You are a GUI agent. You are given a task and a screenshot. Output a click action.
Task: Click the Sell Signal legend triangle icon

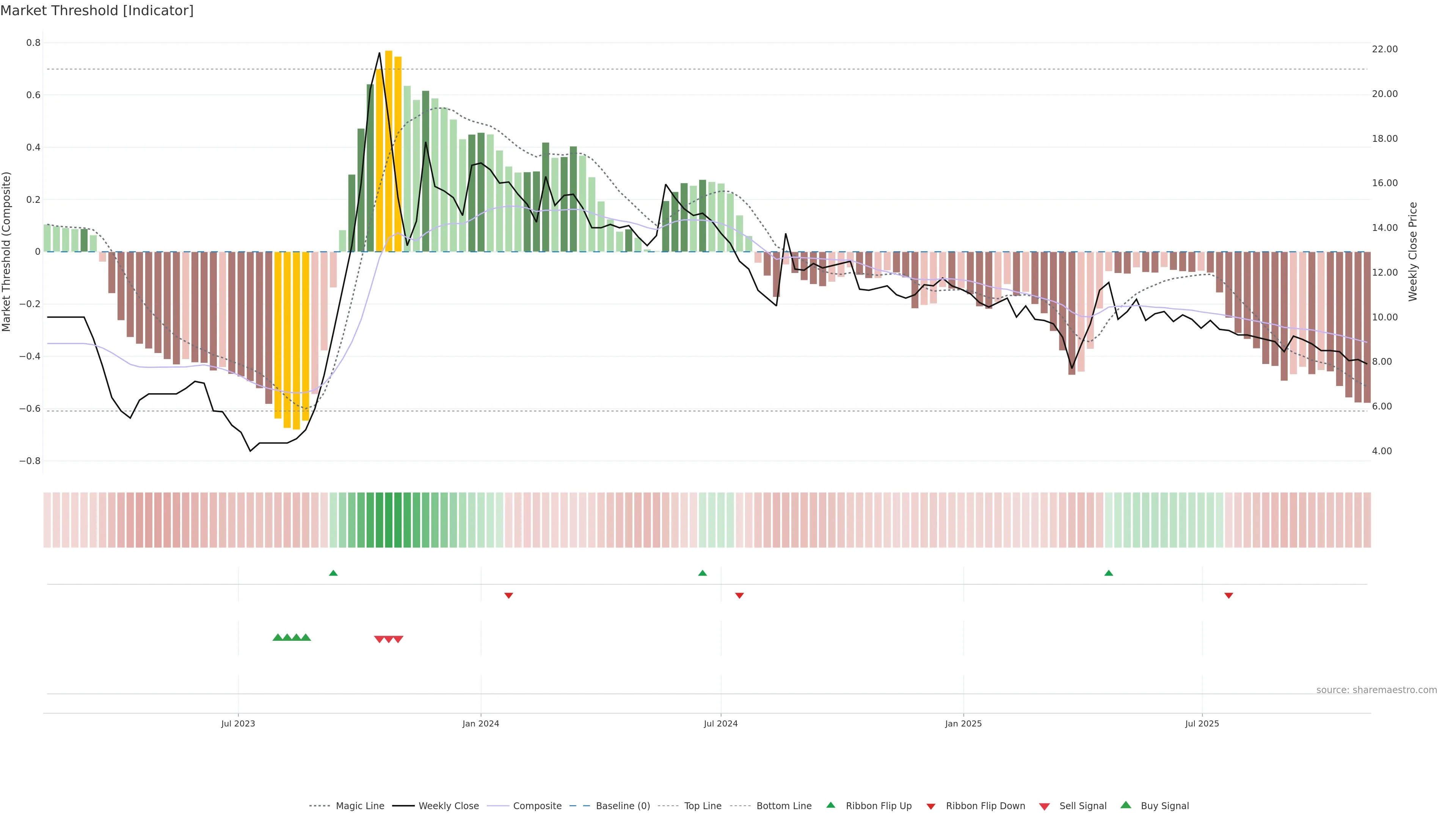pyautogui.click(x=1045, y=806)
